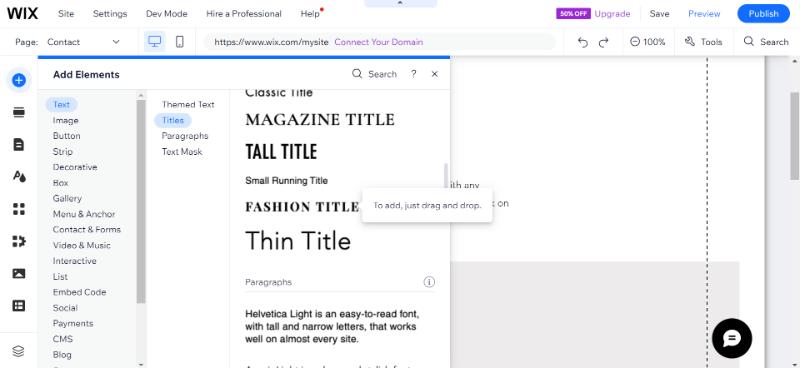Open the Pages & Menu sidebar icon
Screen dimensions: 800x368
[19, 144]
